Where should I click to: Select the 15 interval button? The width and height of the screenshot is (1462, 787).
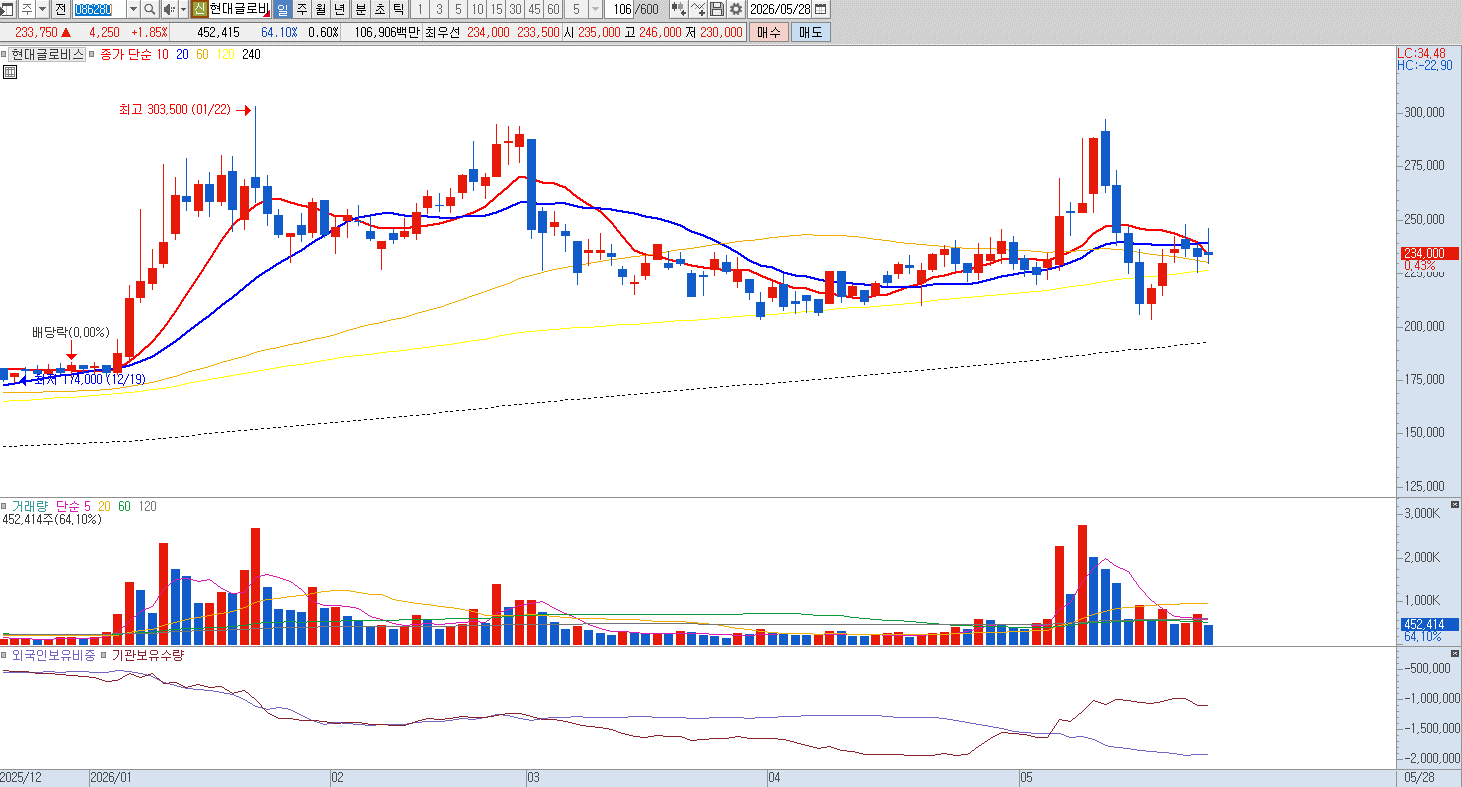pos(496,9)
